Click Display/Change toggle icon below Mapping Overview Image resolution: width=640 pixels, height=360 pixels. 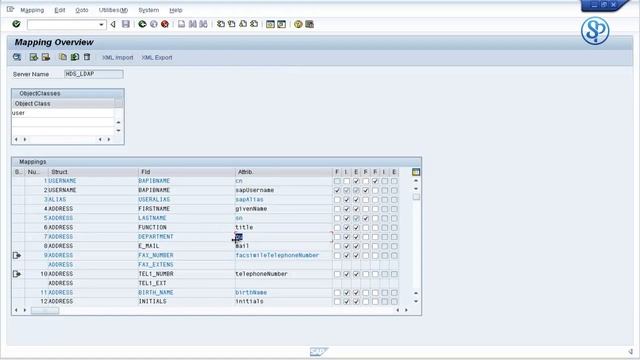point(17,57)
